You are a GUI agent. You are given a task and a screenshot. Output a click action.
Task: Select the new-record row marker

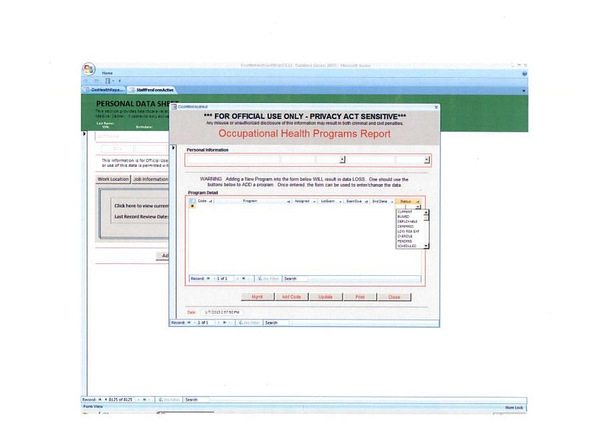192,206
